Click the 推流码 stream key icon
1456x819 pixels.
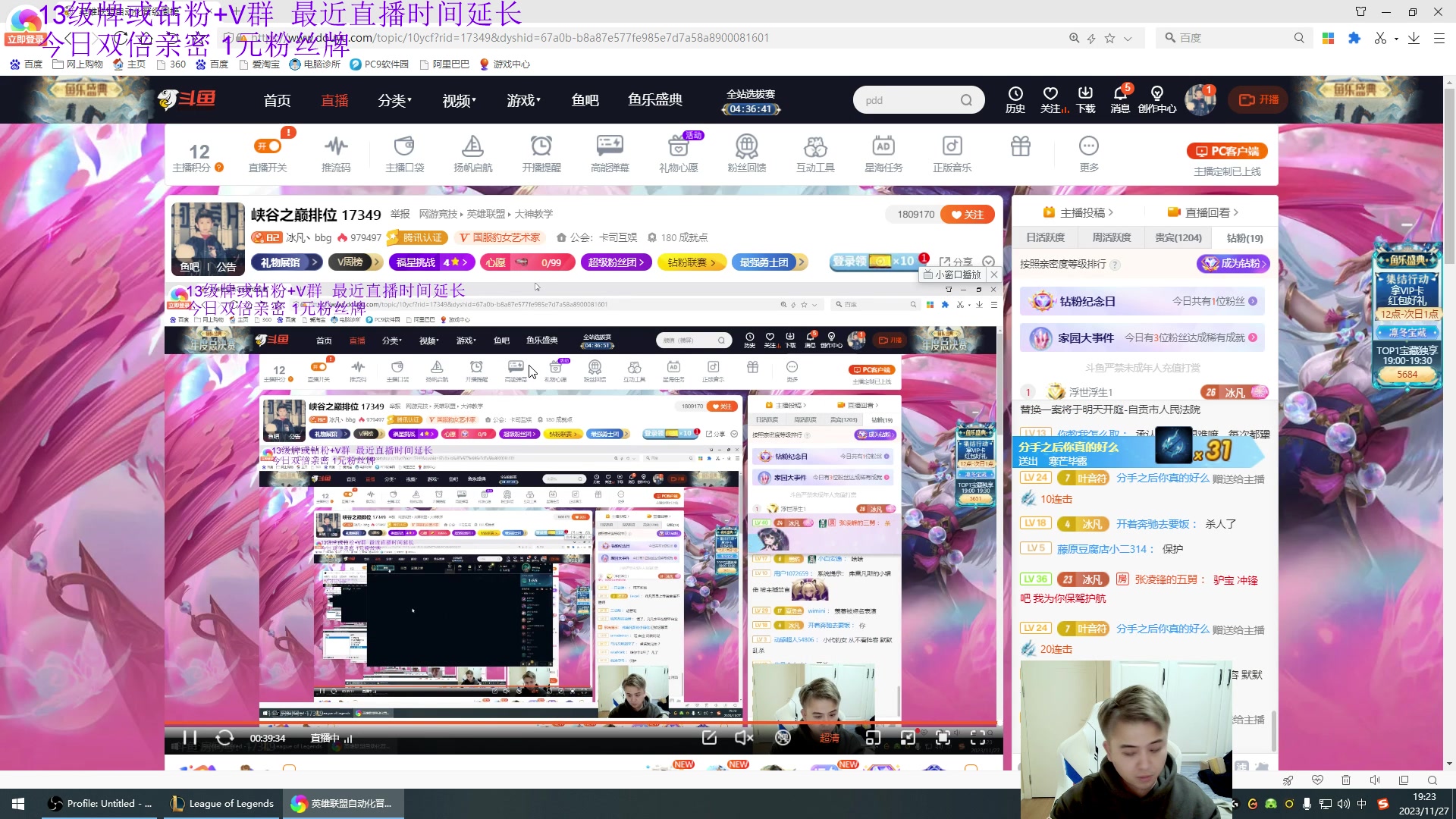point(336,154)
